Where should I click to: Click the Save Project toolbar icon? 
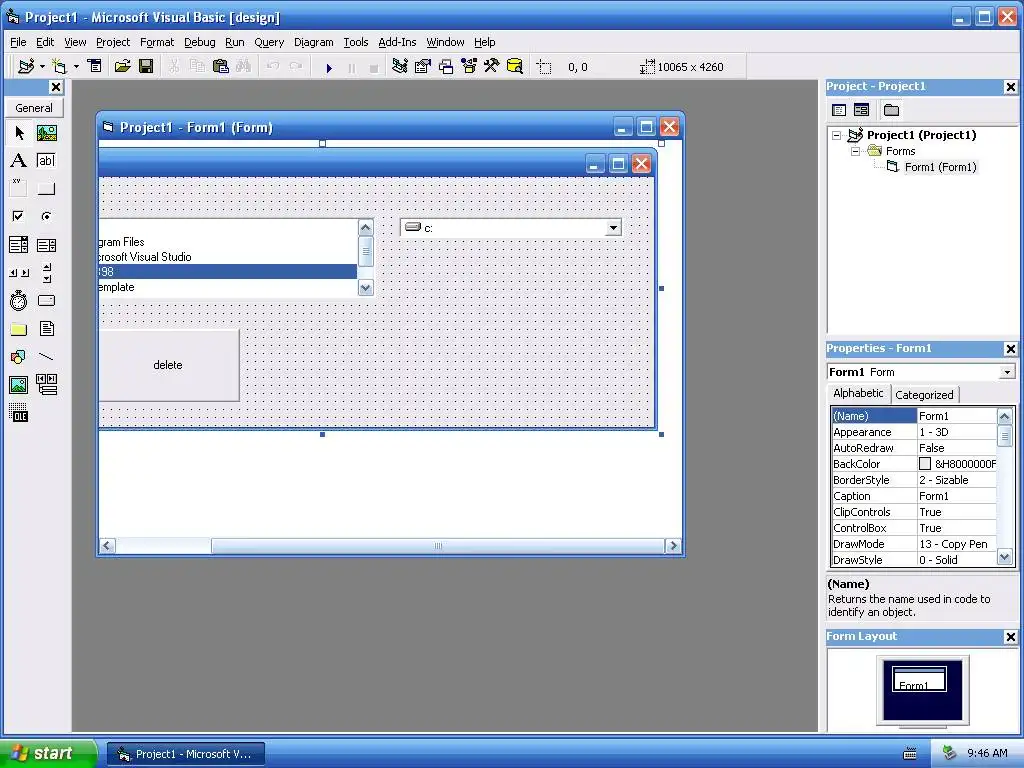146,67
